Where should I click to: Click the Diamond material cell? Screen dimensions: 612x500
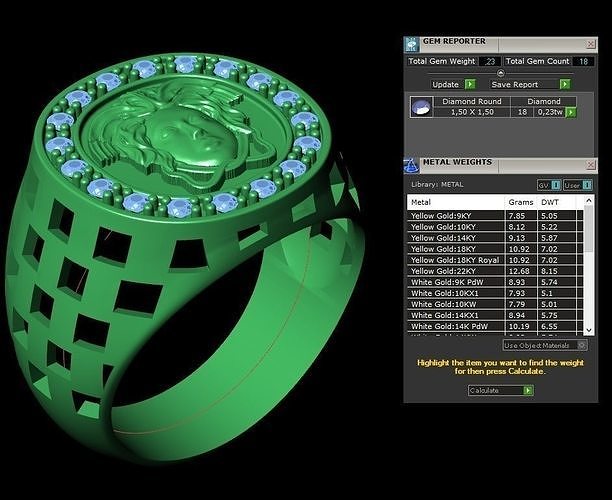point(544,101)
